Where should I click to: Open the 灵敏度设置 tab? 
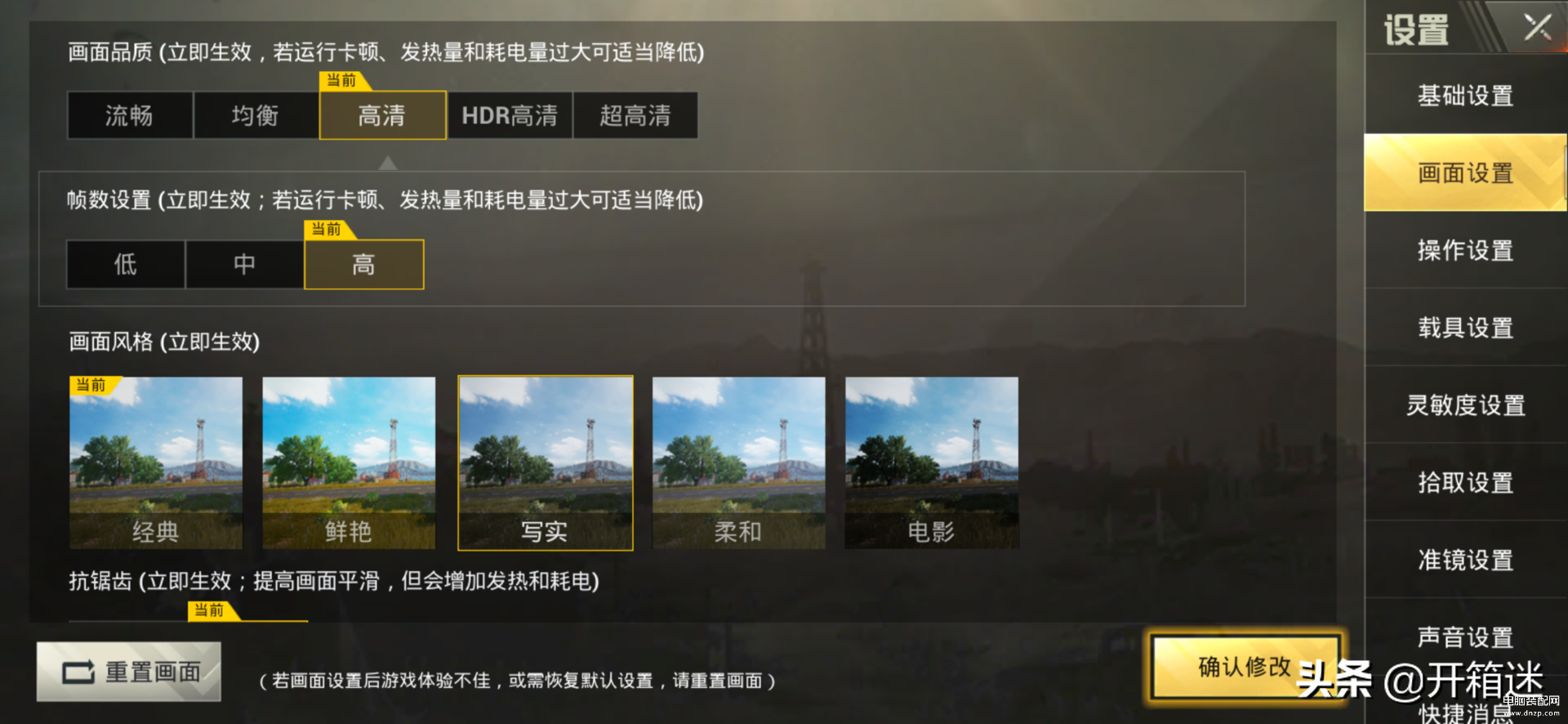[x=1465, y=405]
